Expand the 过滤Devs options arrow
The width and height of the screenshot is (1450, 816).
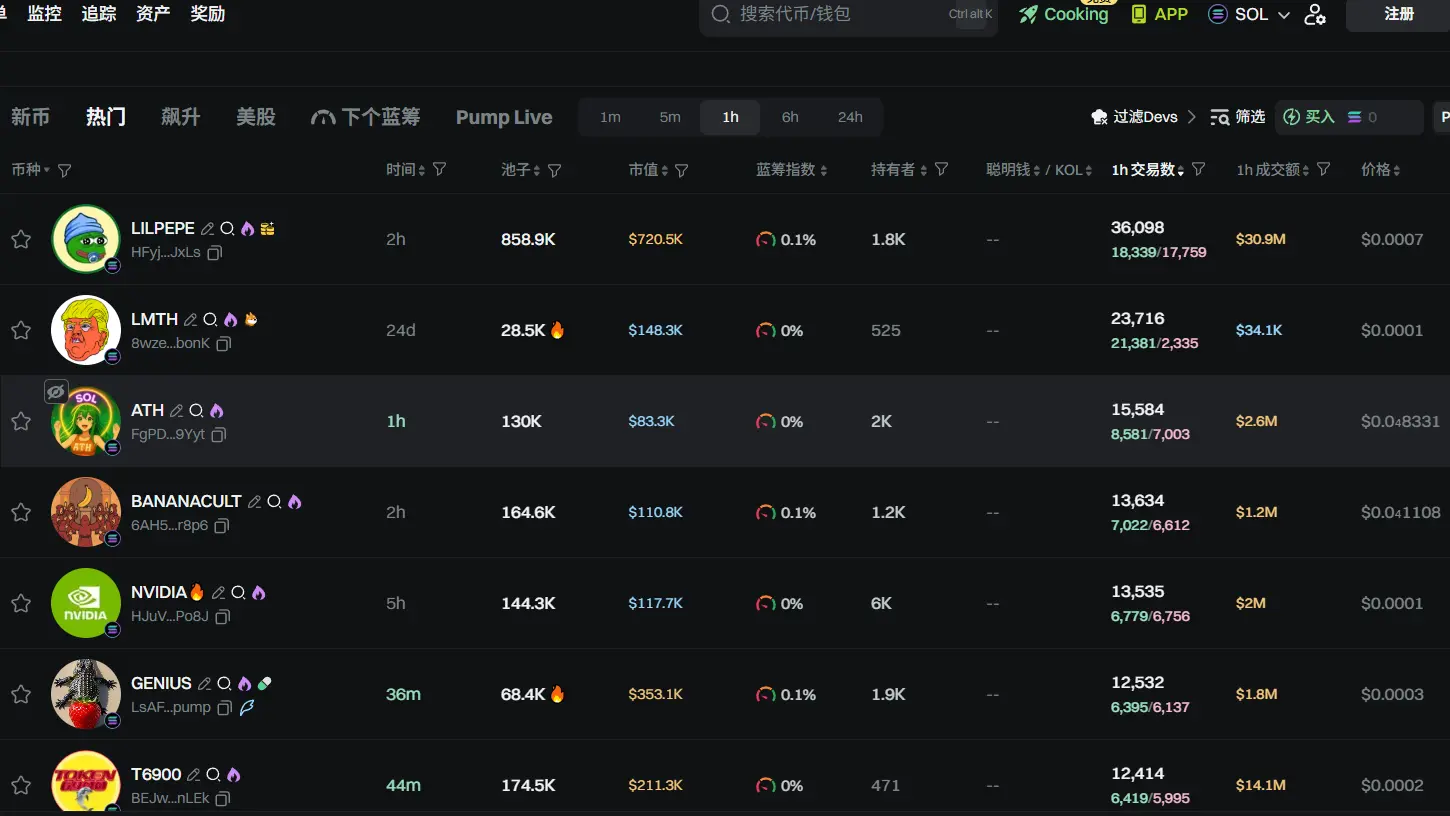click(1192, 117)
